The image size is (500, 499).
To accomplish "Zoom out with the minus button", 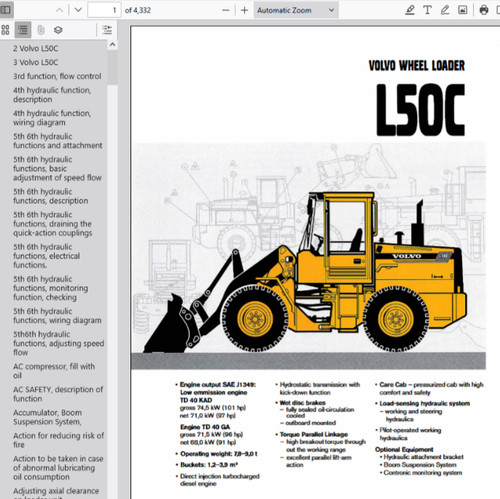I will tap(226, 10).
